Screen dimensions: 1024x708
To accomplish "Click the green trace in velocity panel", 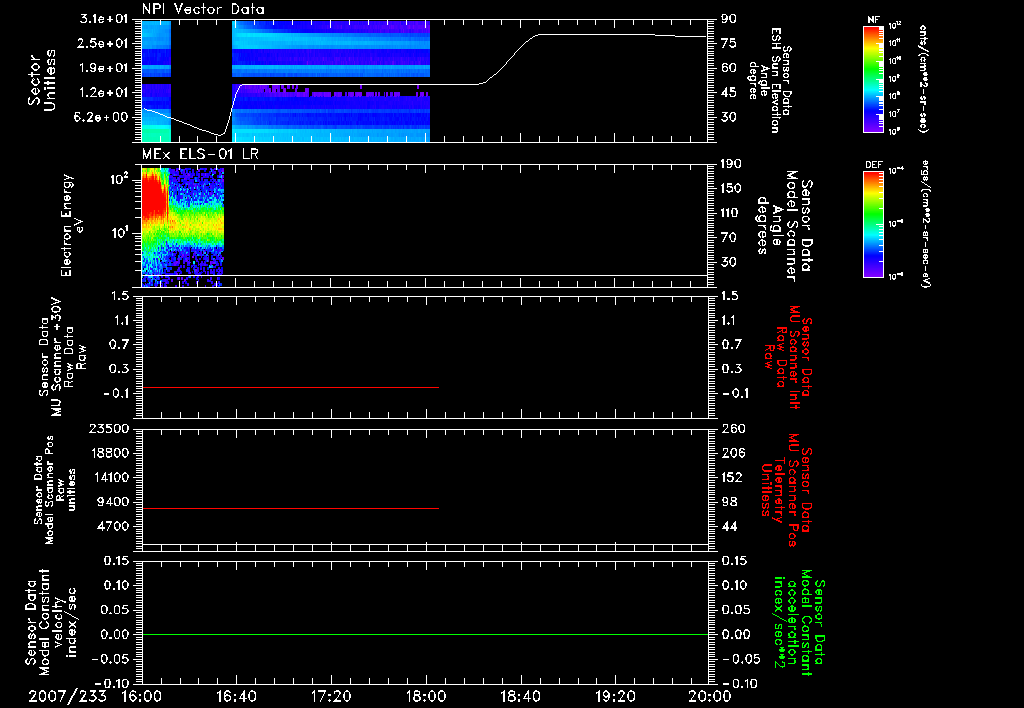I will click(425, 634).
